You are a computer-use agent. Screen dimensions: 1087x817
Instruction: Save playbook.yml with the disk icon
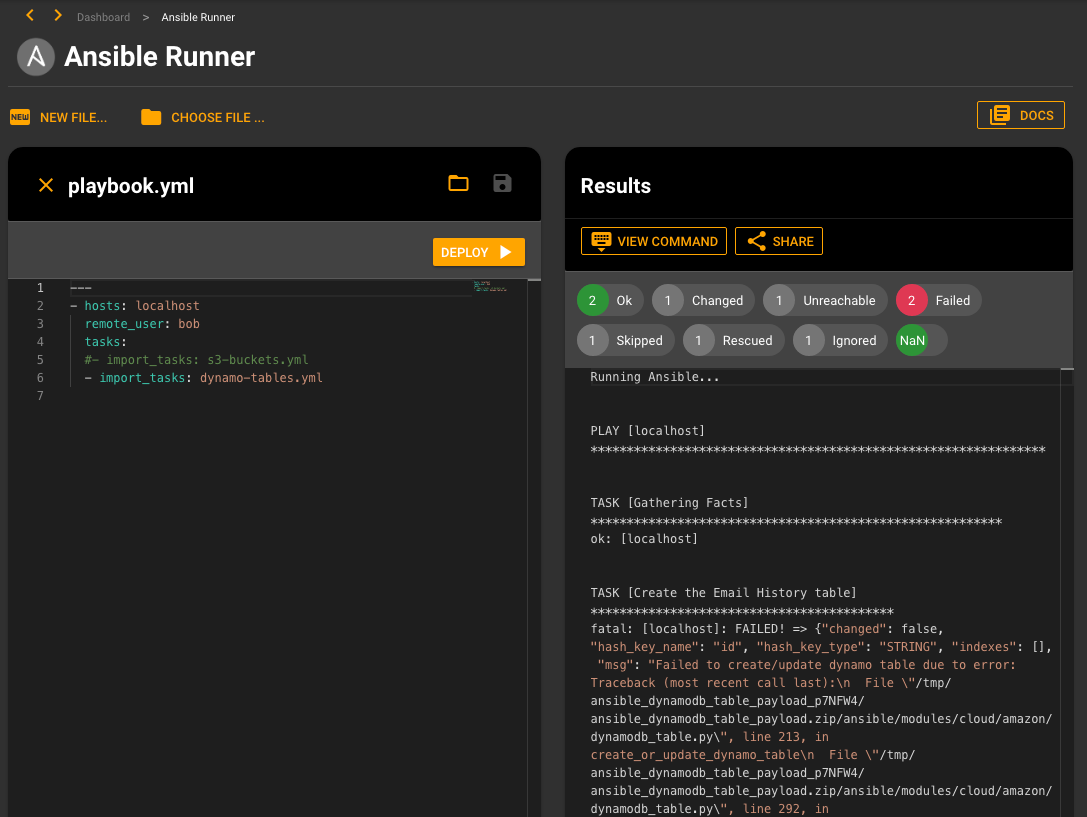tap(502, 183)
